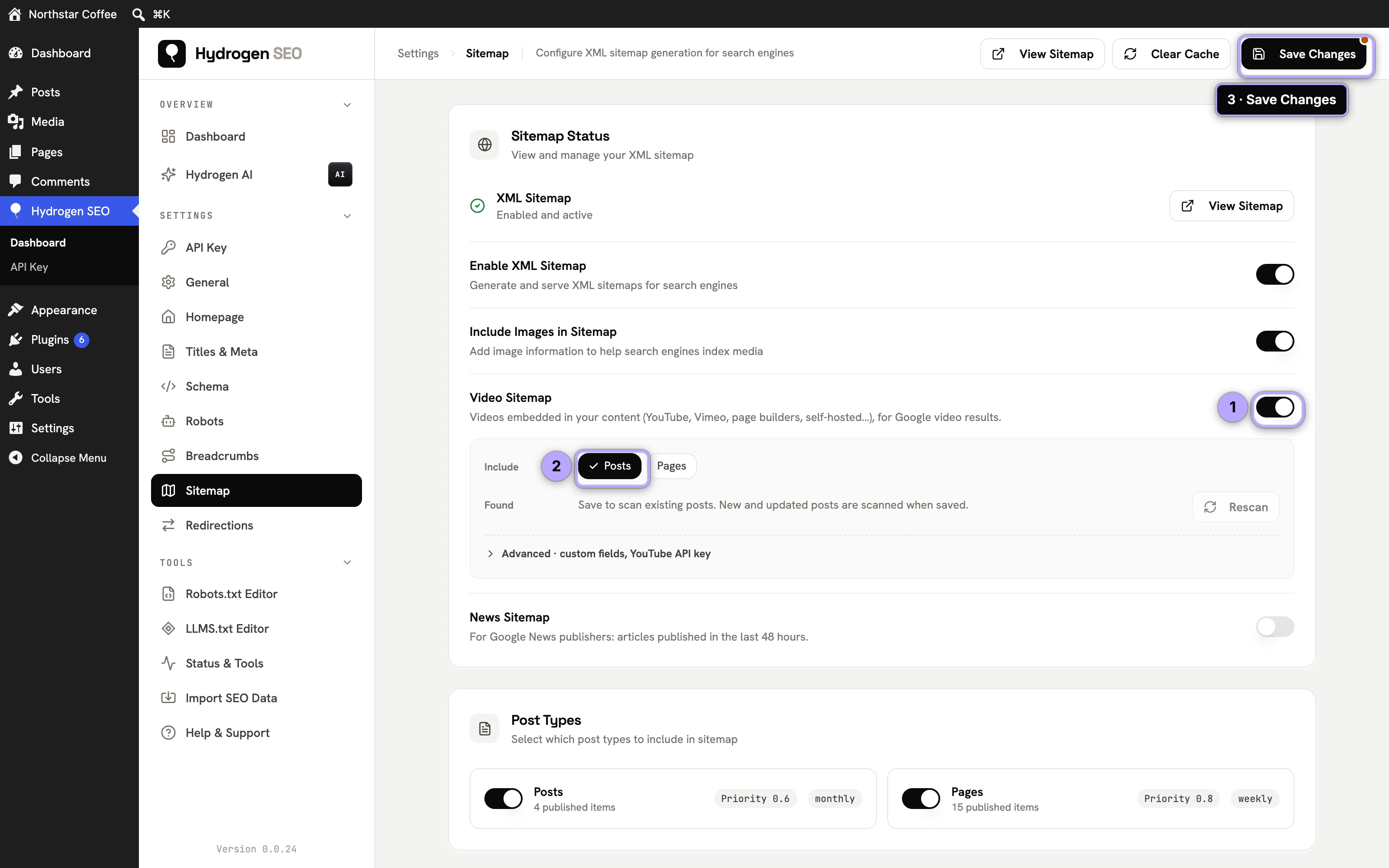The width and height of the screenshot is (1389, 868).
Task: Click View Sitemap beside XML Sitemap status
Action: pyautogui.click(x=1232, y=206)
